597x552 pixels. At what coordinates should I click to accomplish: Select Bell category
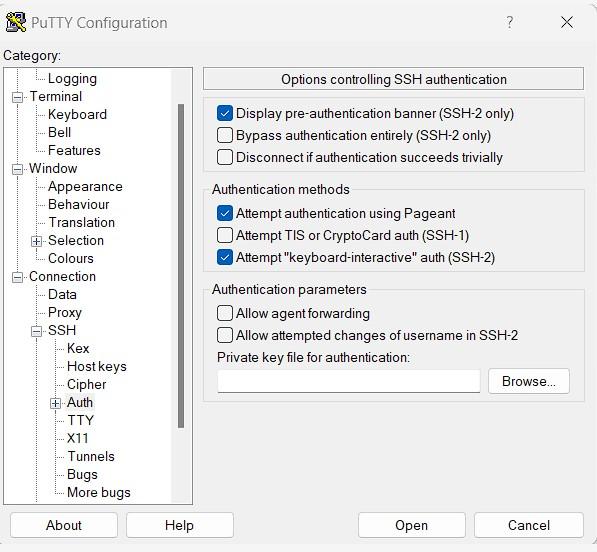59,132
